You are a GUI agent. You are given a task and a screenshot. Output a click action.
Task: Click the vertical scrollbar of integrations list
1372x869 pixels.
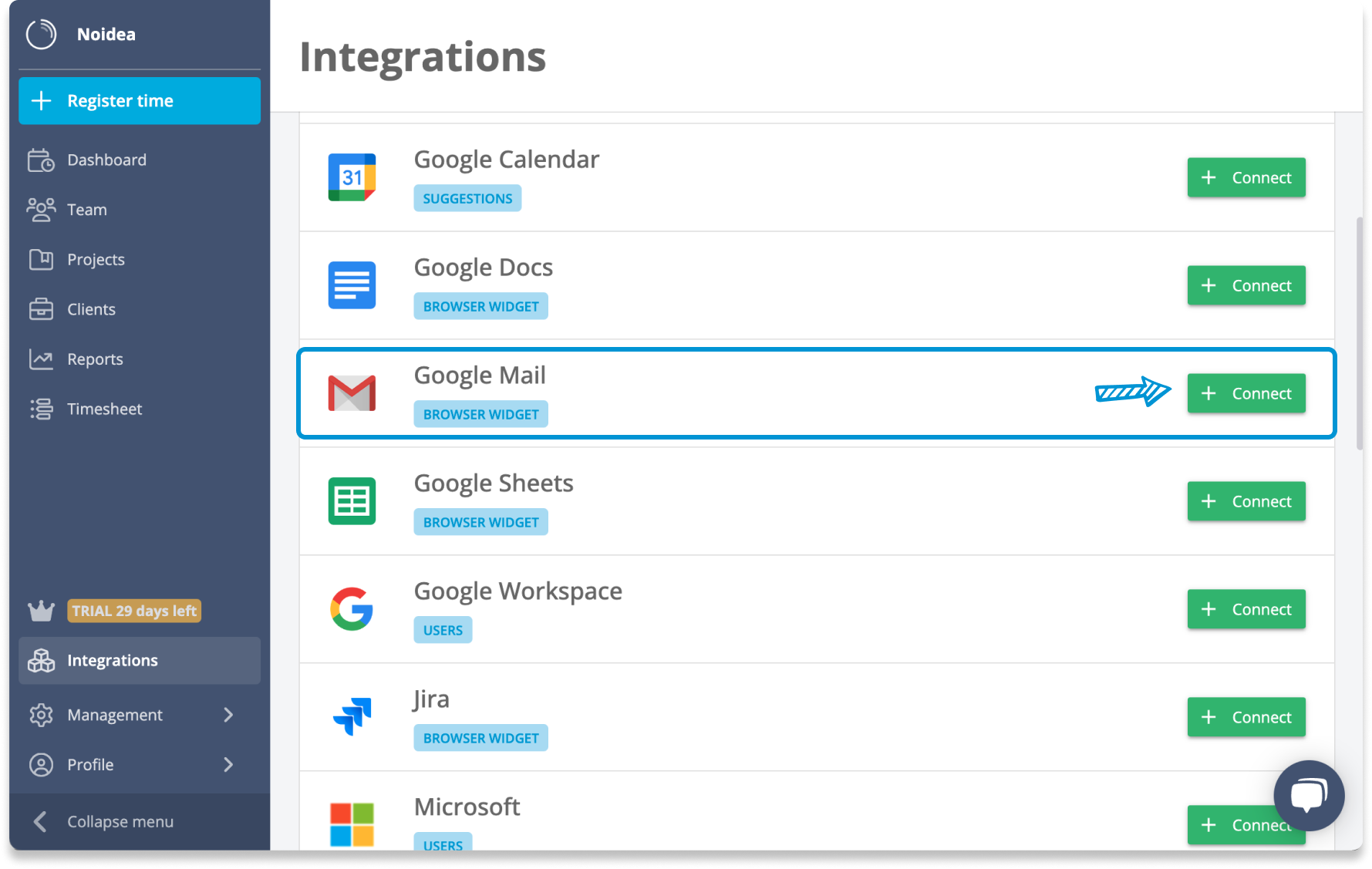pos(1359,334)
